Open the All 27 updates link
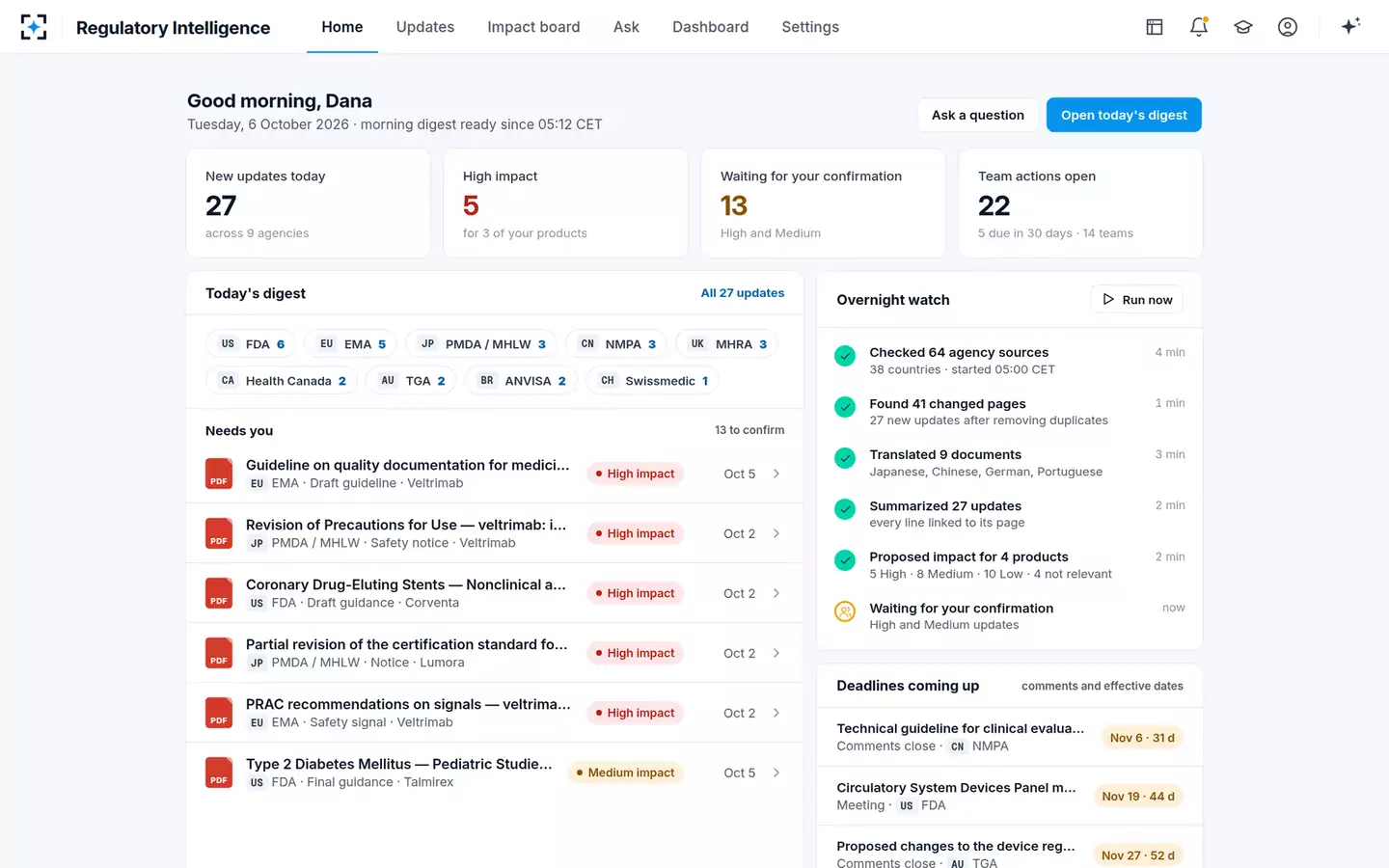This screenshot has width=1389, height=868. pos(743,293)
